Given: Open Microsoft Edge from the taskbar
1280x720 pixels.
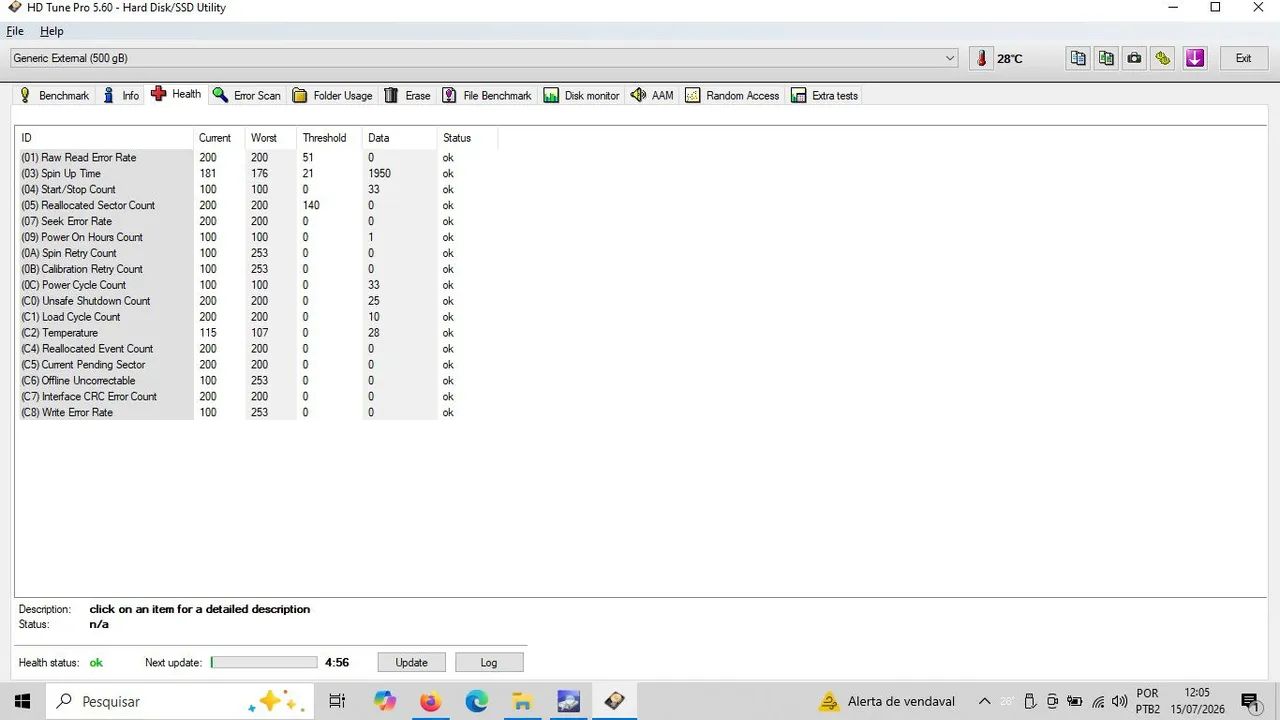Looking at the screenshot, I should tap(477, 701).
